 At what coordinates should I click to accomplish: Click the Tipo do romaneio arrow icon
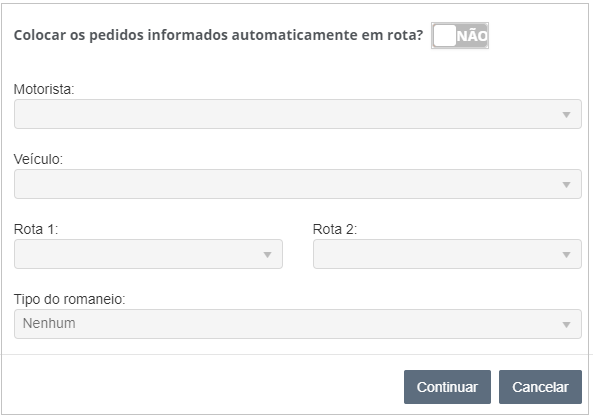[566, 325]
